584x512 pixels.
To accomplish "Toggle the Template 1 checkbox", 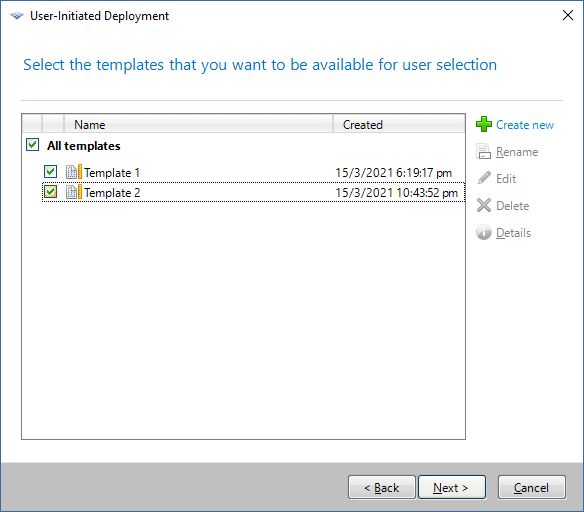I will coord(50,172).
